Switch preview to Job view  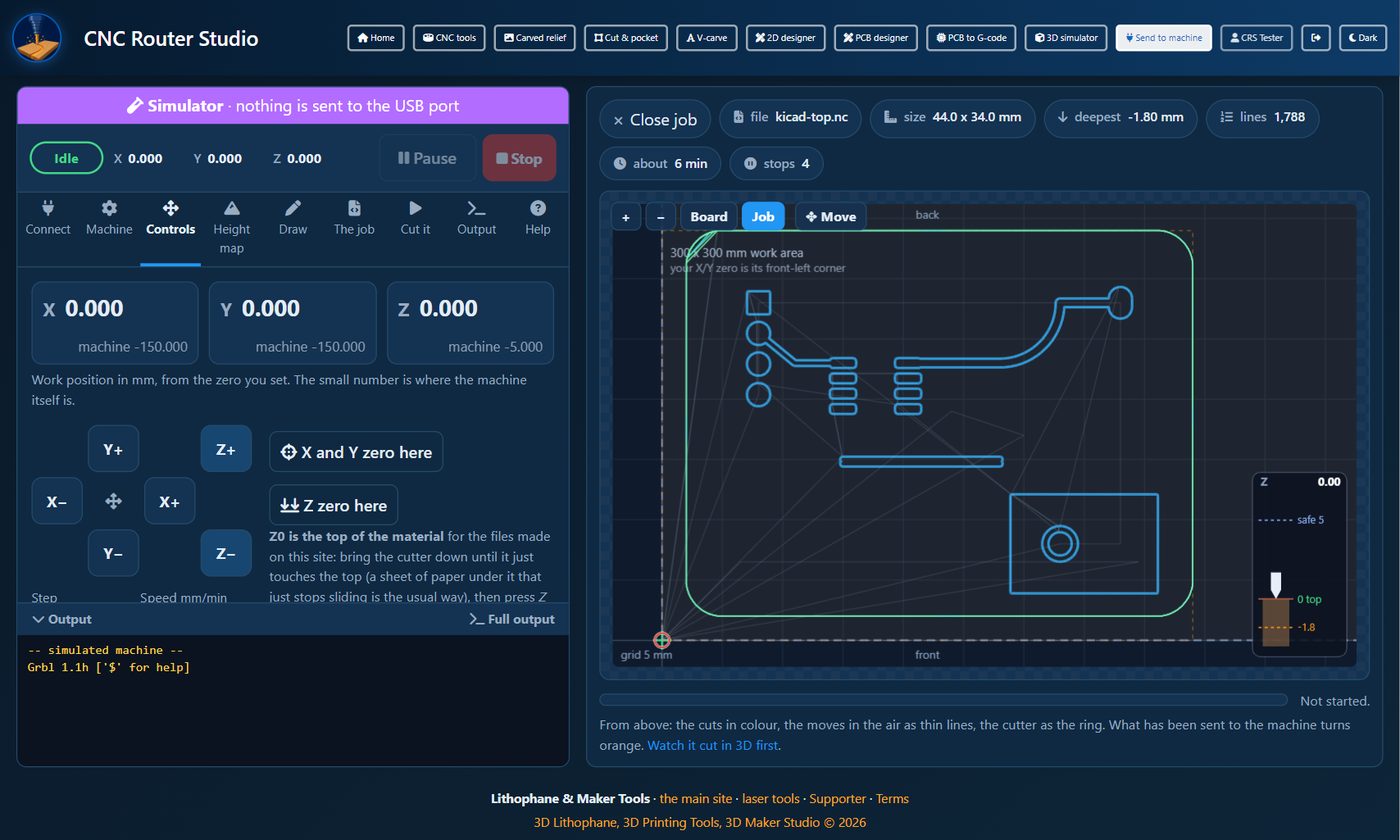coord(763,217)
